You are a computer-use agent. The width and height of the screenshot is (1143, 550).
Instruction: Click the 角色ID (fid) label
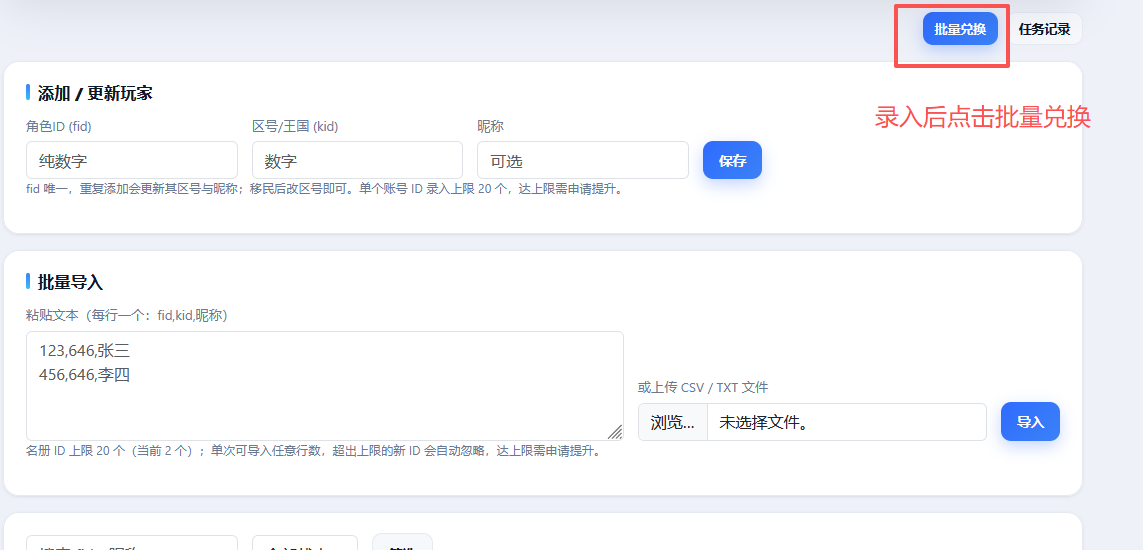click(x=59, y=127)
